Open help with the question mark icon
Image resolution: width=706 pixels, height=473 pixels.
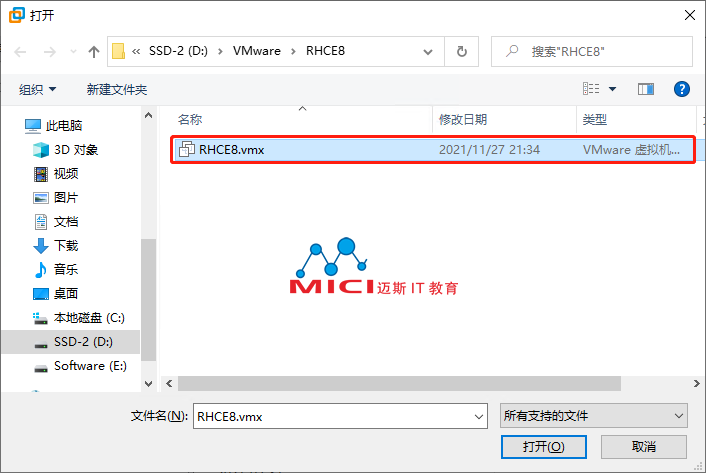(682, 89)
